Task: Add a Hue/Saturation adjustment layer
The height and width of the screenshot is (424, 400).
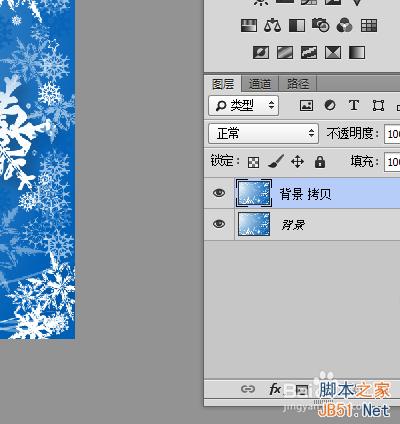Action: tap(249, 26)
